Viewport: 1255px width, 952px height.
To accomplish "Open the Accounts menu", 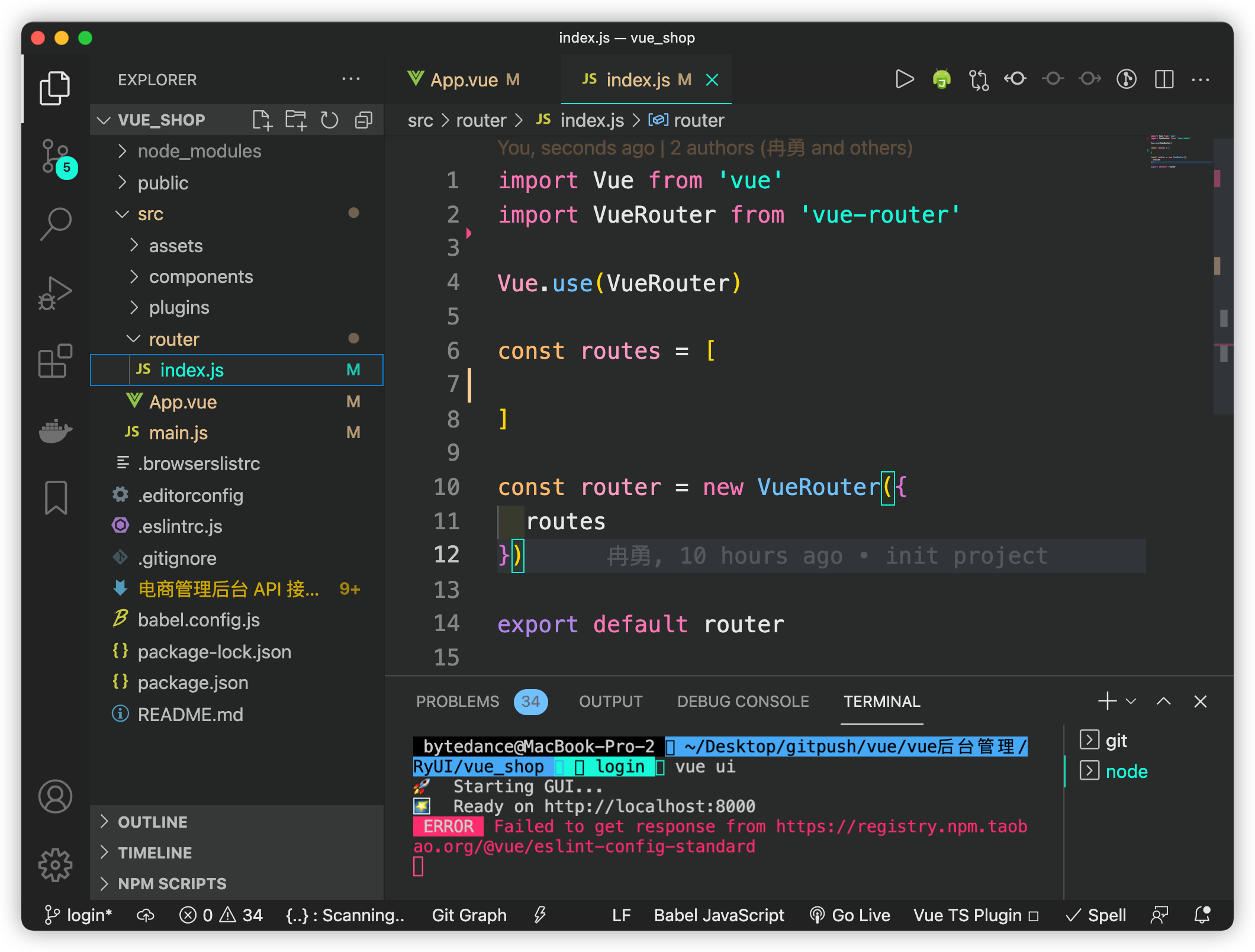I will pyautogui.click(x=55, y=796).
